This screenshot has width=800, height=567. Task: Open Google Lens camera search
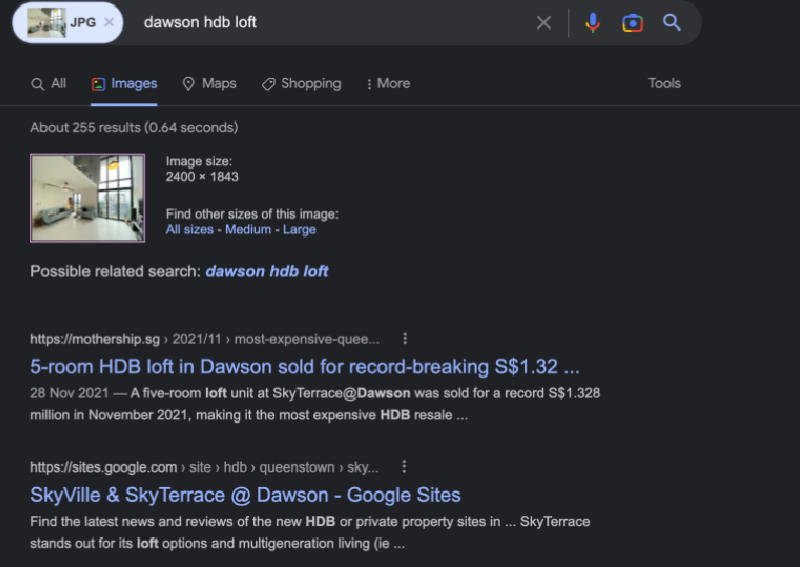coord(632,22)
